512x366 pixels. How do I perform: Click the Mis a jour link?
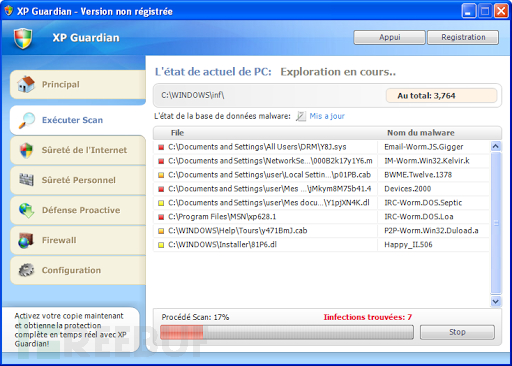327,116
